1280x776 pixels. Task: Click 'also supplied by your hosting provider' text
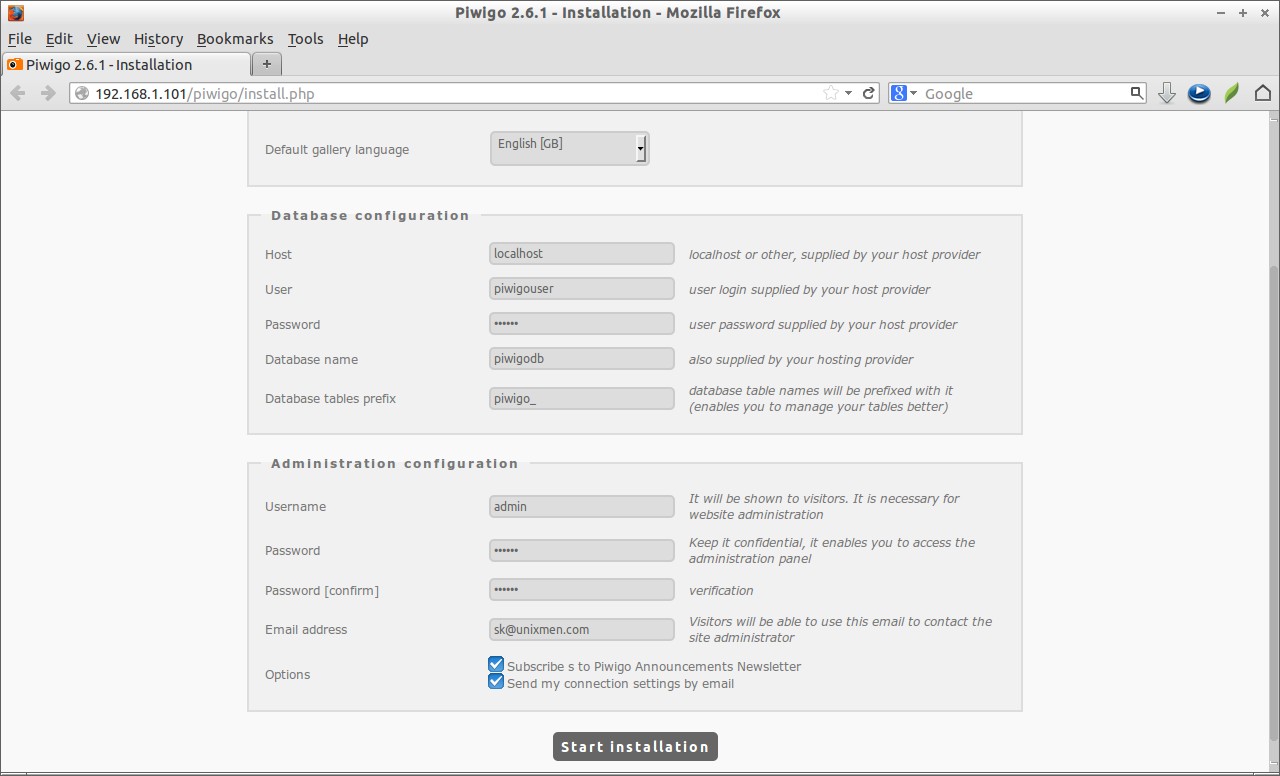click(801, 359)
